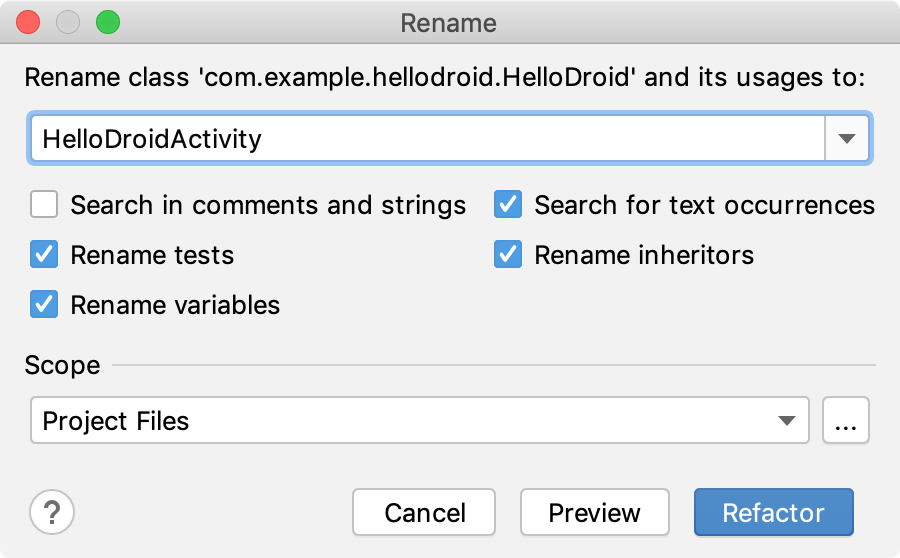
Task: Click the help question mark icon
Action: pos(52,513)
